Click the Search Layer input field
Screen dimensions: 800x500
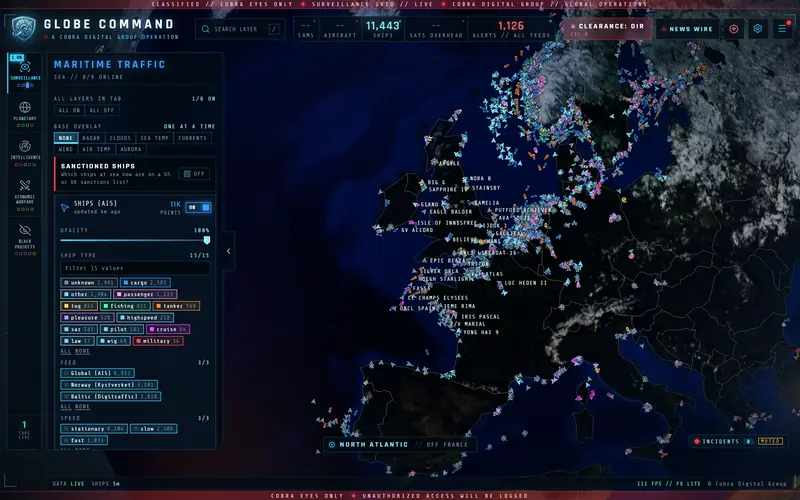[x=240, y=29]
